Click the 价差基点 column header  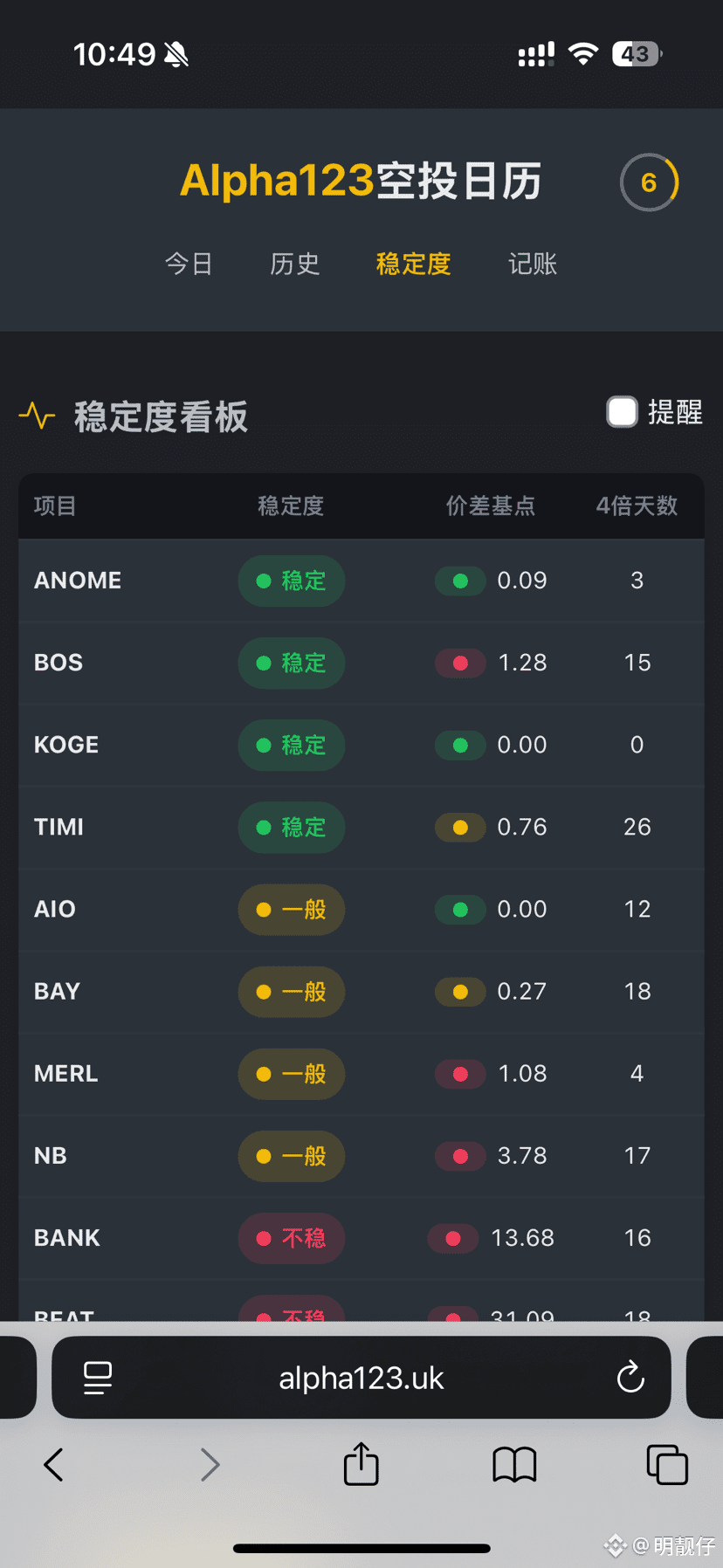(491, 505)
